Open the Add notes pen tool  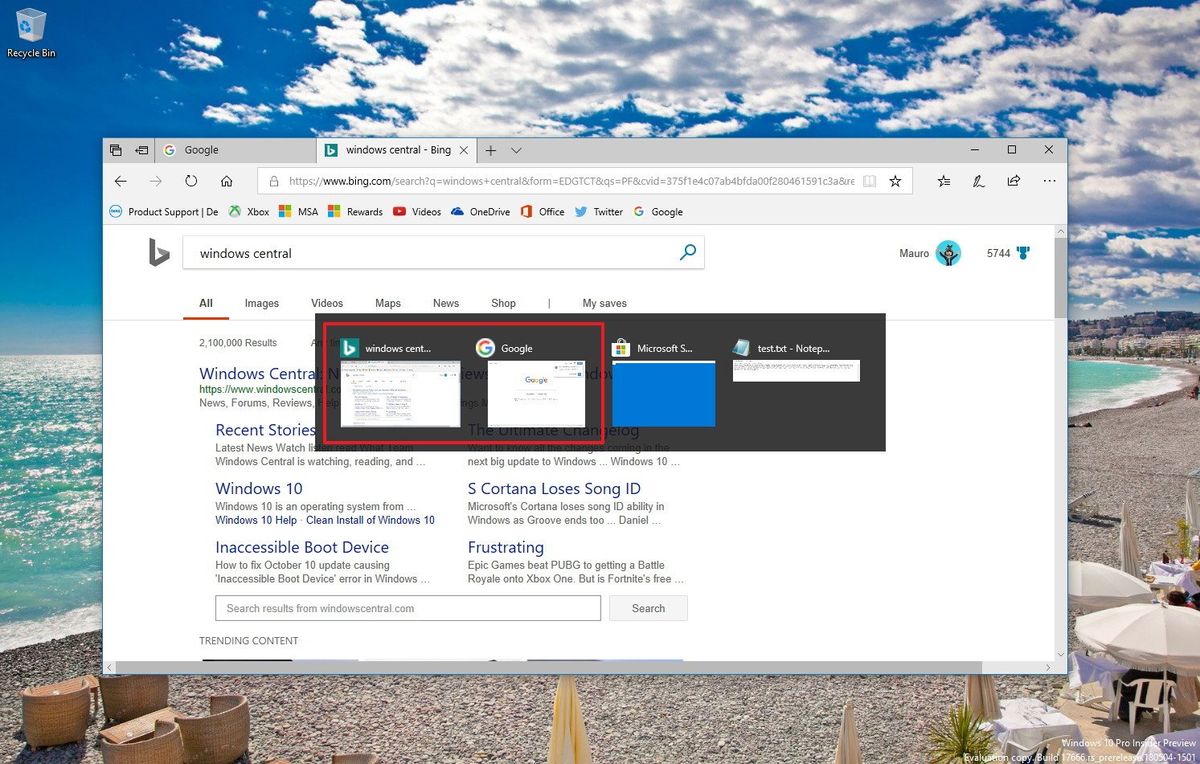[979, 181]
